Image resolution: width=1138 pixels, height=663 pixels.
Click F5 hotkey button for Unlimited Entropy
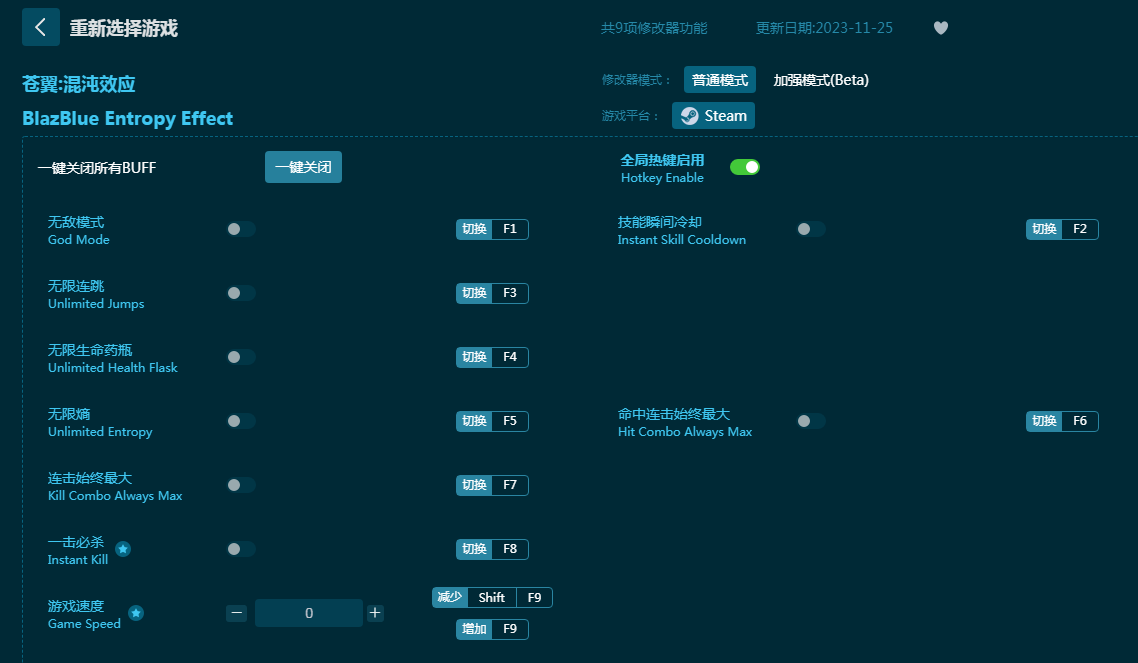coord(492,421)
